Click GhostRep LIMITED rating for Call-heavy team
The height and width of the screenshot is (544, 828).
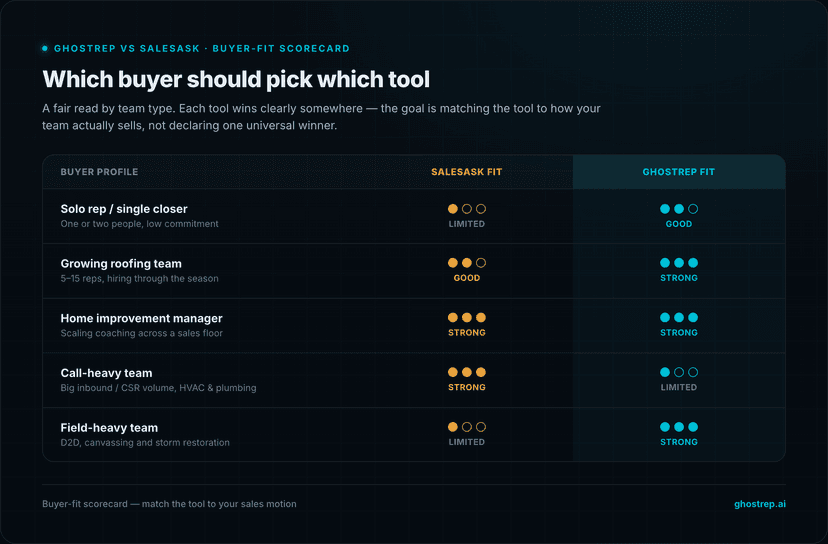679,387
